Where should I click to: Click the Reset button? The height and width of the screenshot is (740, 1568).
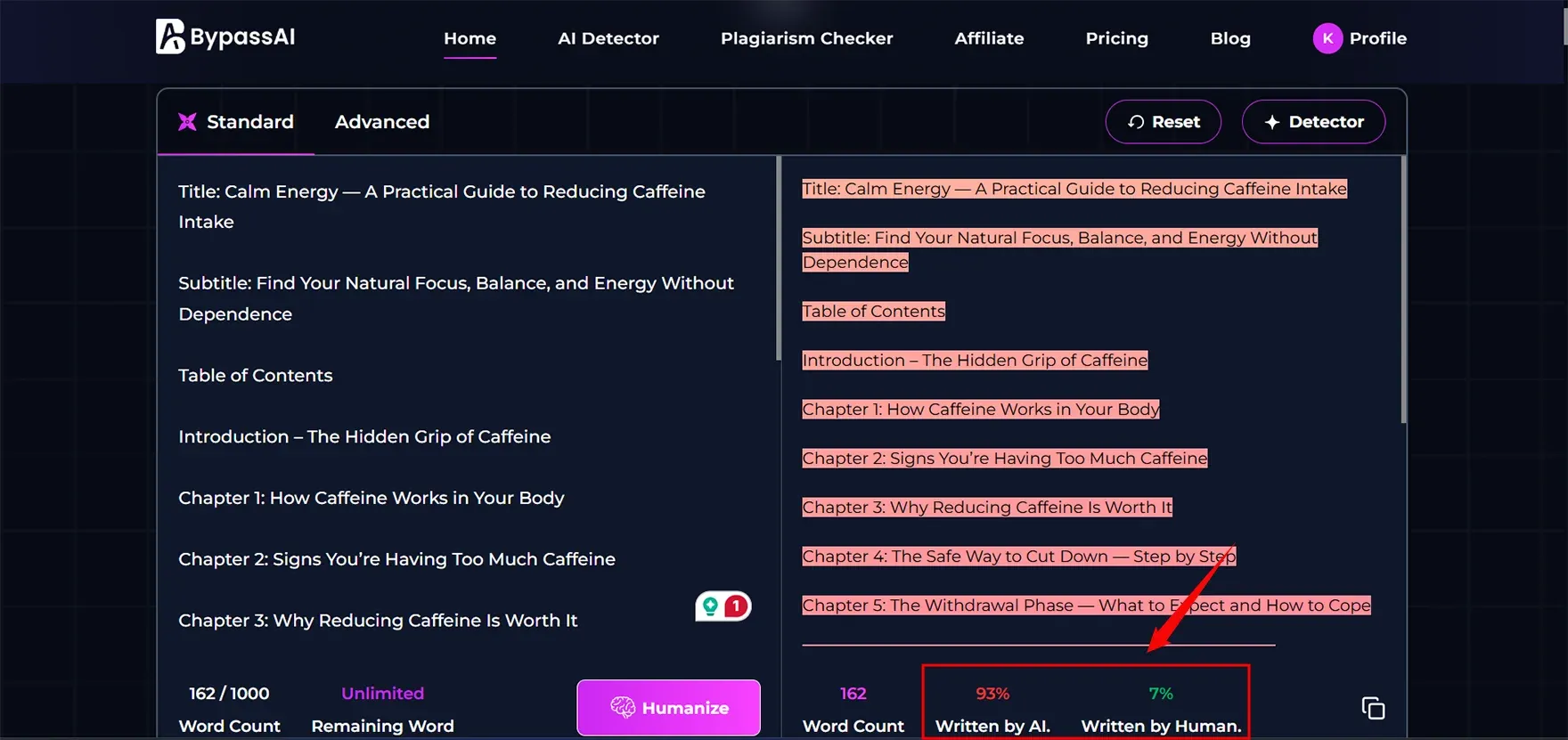click(x=1163, y=122)
